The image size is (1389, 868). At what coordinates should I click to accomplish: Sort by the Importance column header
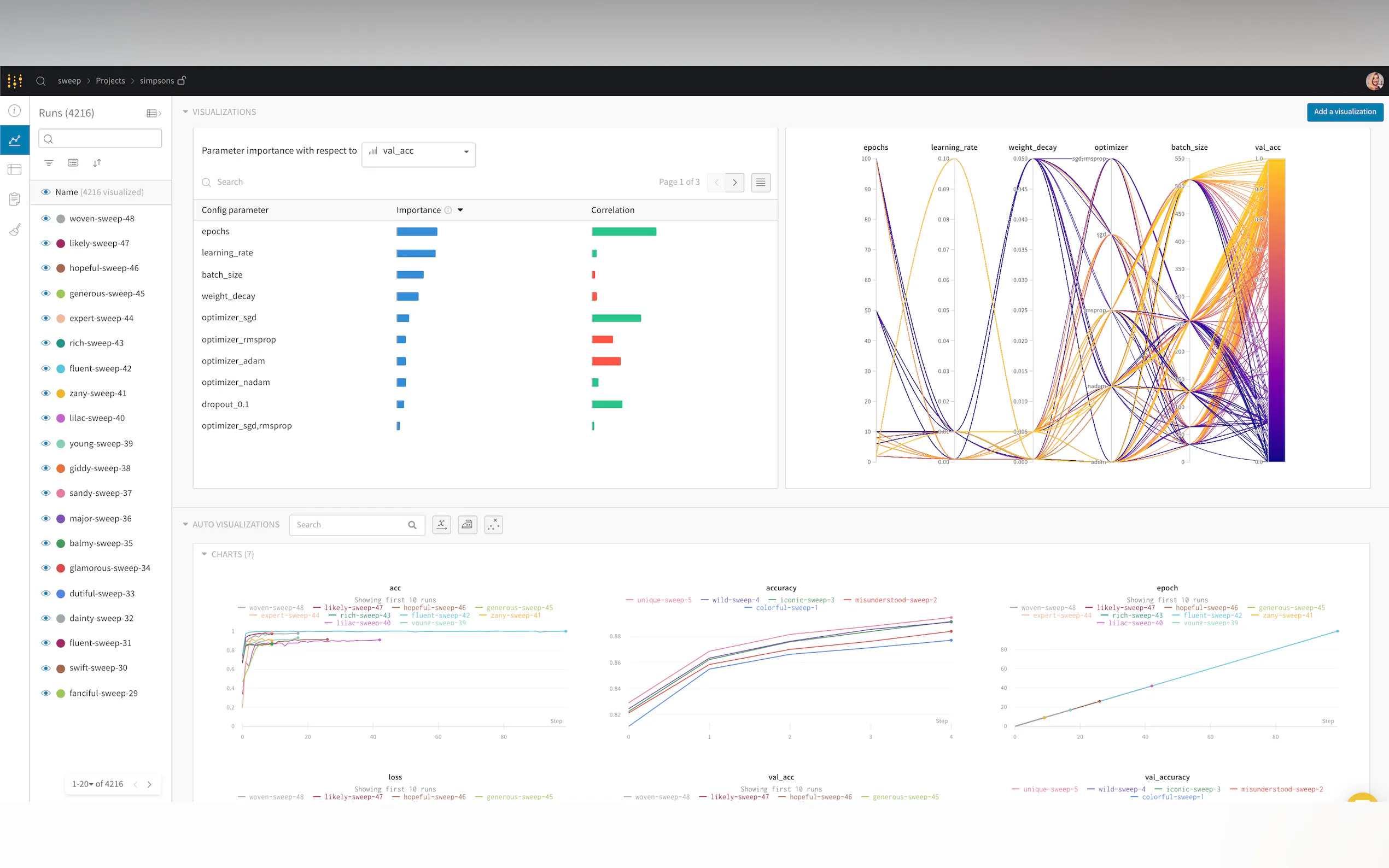418,210
